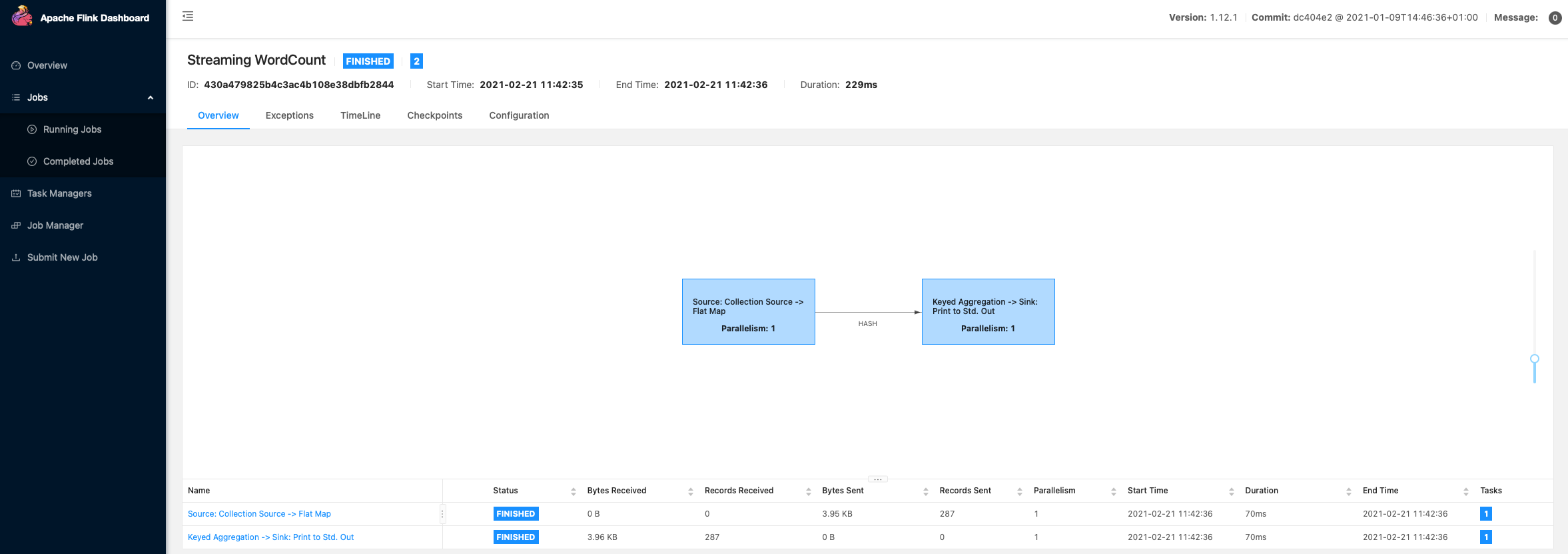The width and height of the screenshot is (1568, 554).
Task: Sort table by Bytes Sent
Action: point(925,491)
